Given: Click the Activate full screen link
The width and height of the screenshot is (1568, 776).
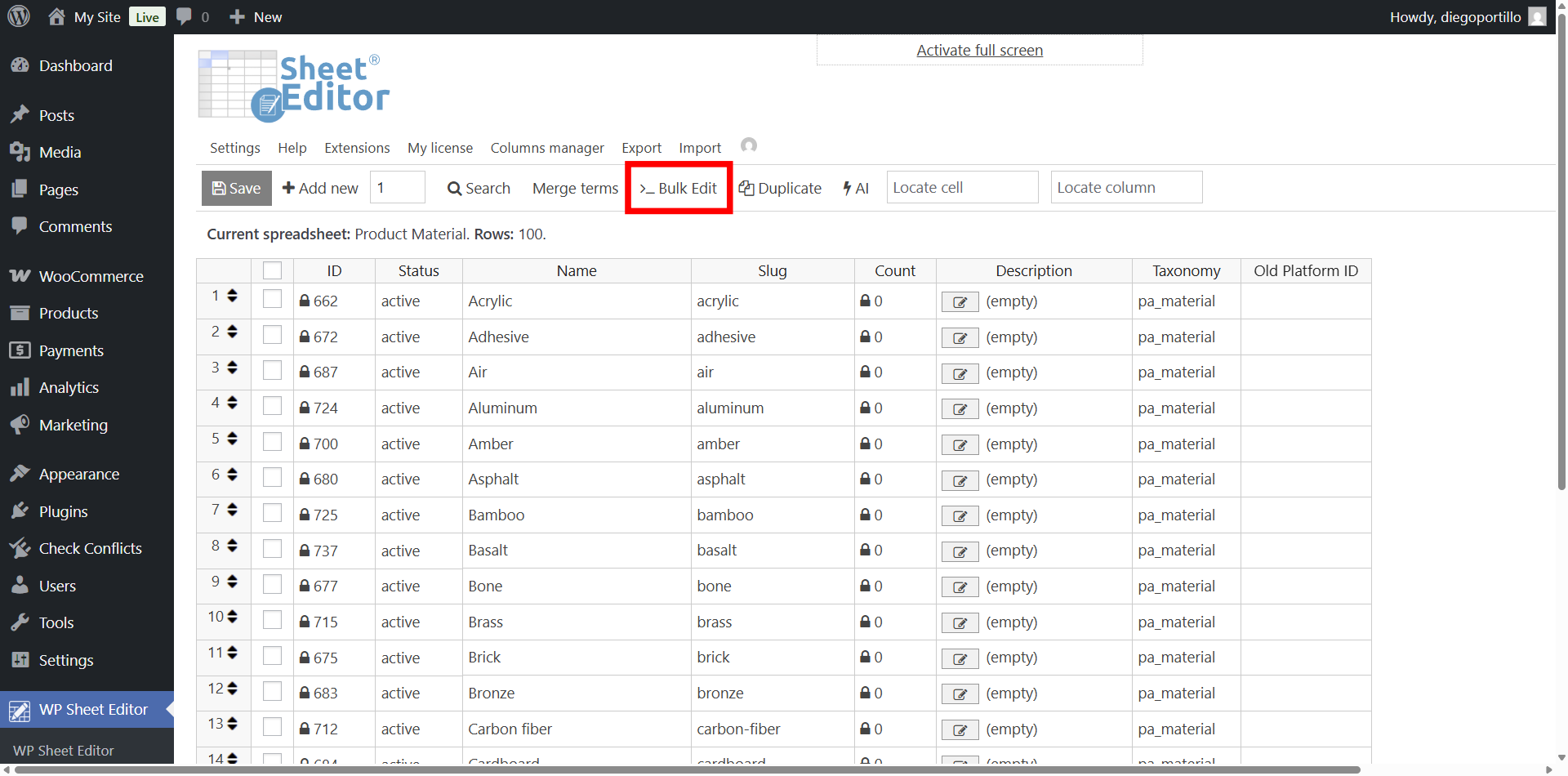Looking at the screenshot, I should (979, 51).
